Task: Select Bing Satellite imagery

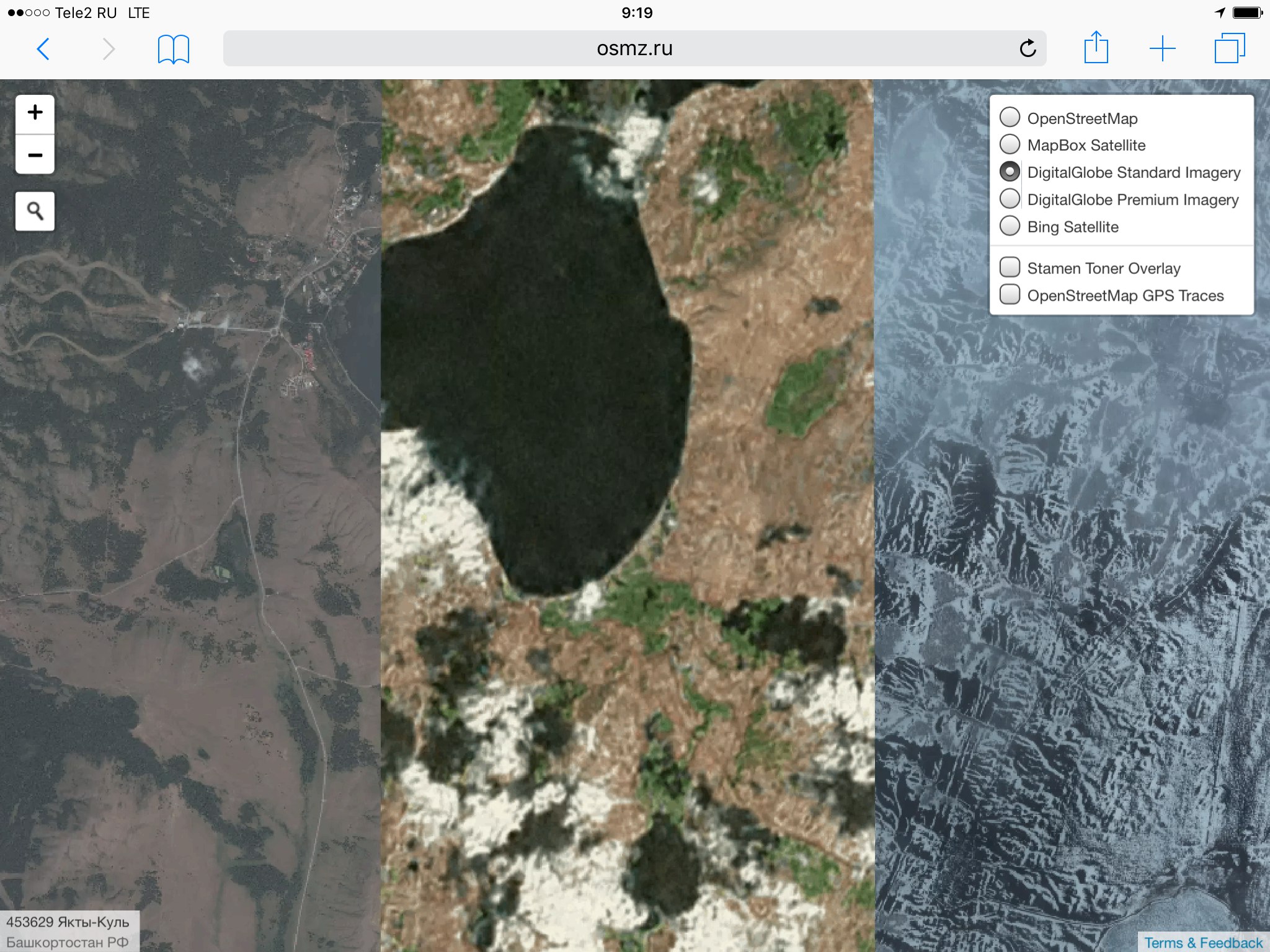Action: point(1010,226)
